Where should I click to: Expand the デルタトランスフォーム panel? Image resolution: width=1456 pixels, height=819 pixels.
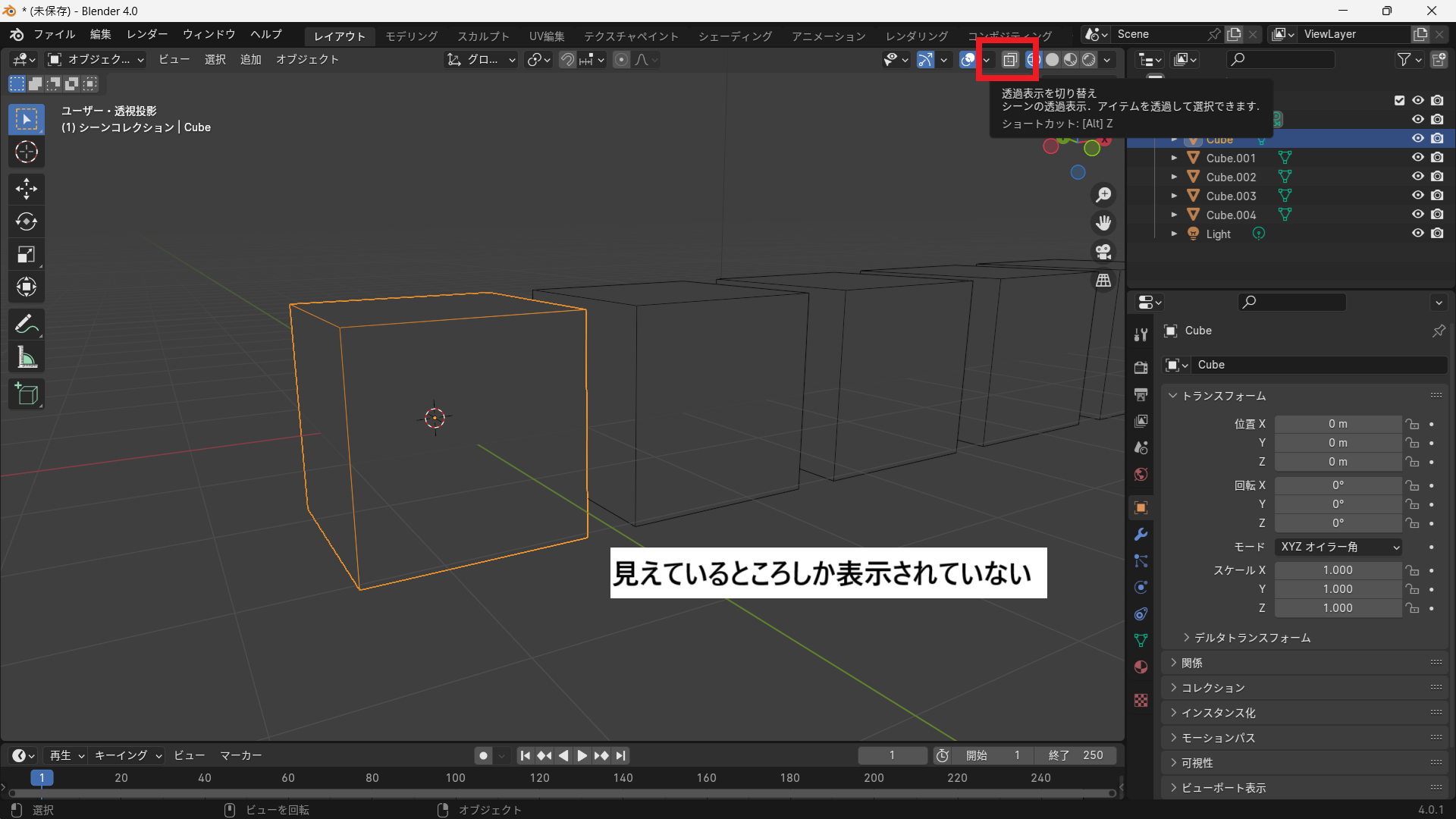[x=1252, y=638]
